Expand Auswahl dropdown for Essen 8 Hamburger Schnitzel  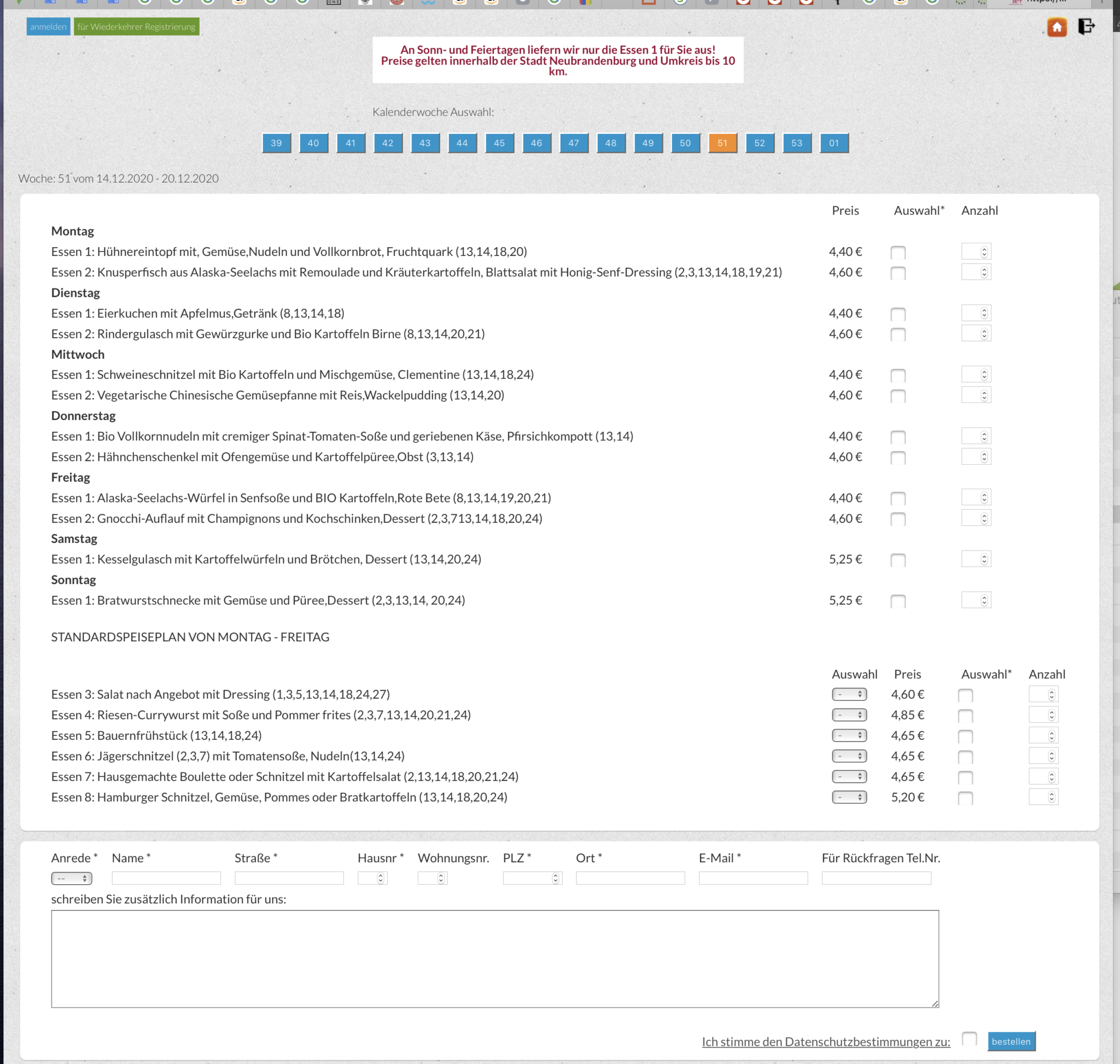pyautogui.click(x=849, y=797)
